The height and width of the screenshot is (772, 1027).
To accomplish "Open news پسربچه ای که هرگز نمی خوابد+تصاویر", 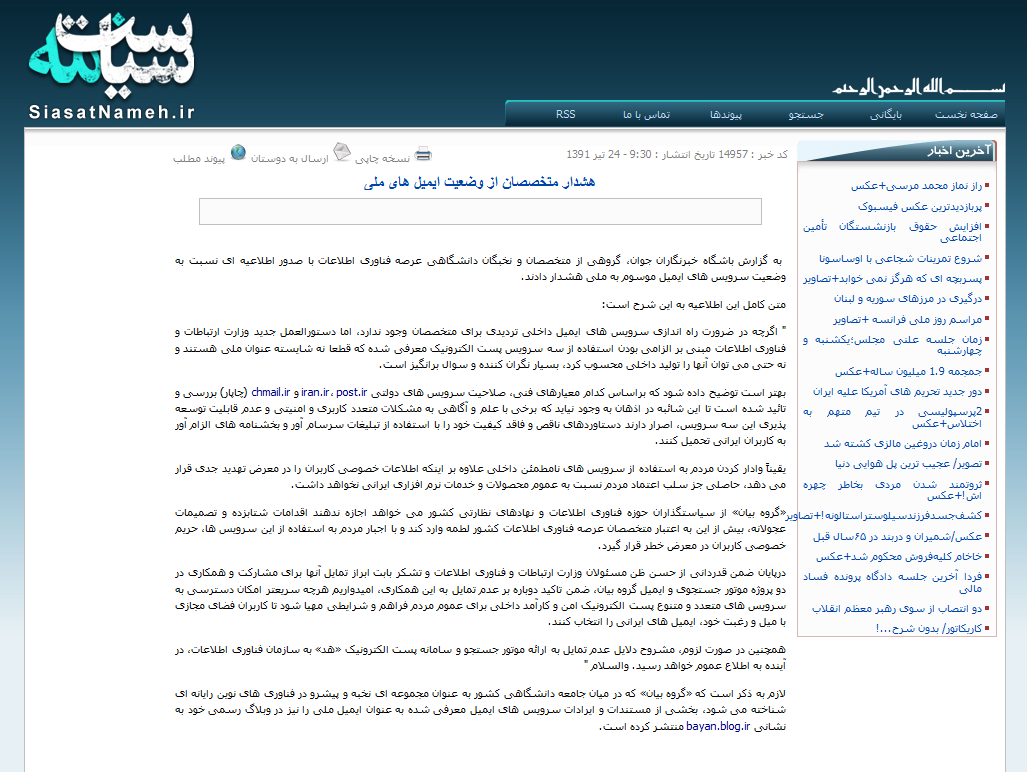I will pos(893,278).
